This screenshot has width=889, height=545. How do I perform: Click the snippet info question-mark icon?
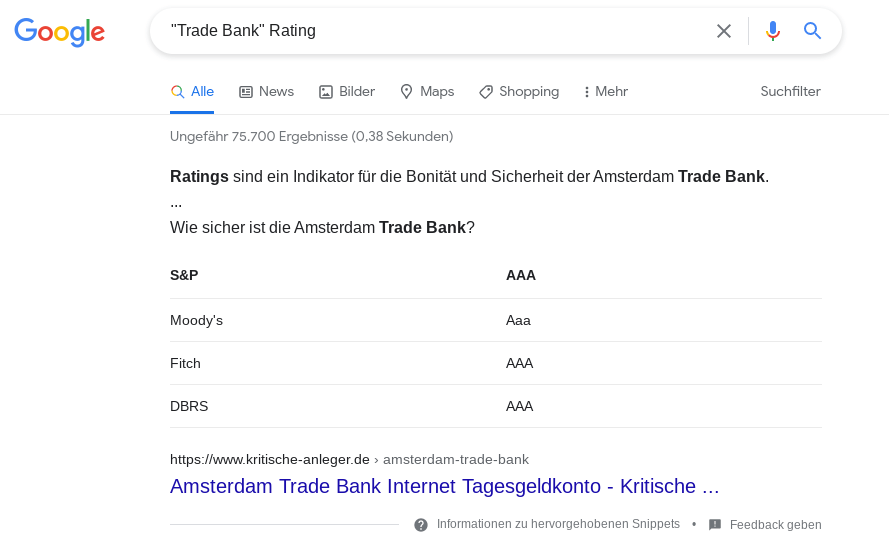(x=421, y=524)
